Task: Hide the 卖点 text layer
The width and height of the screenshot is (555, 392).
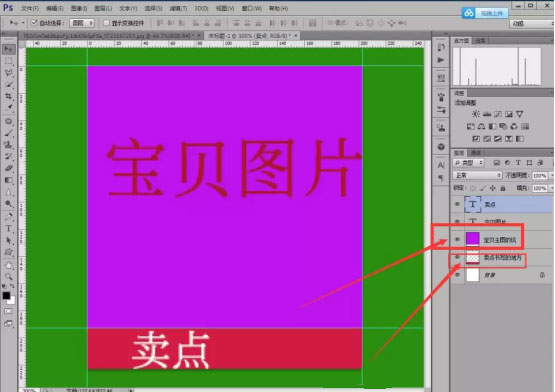Action: 457,204
